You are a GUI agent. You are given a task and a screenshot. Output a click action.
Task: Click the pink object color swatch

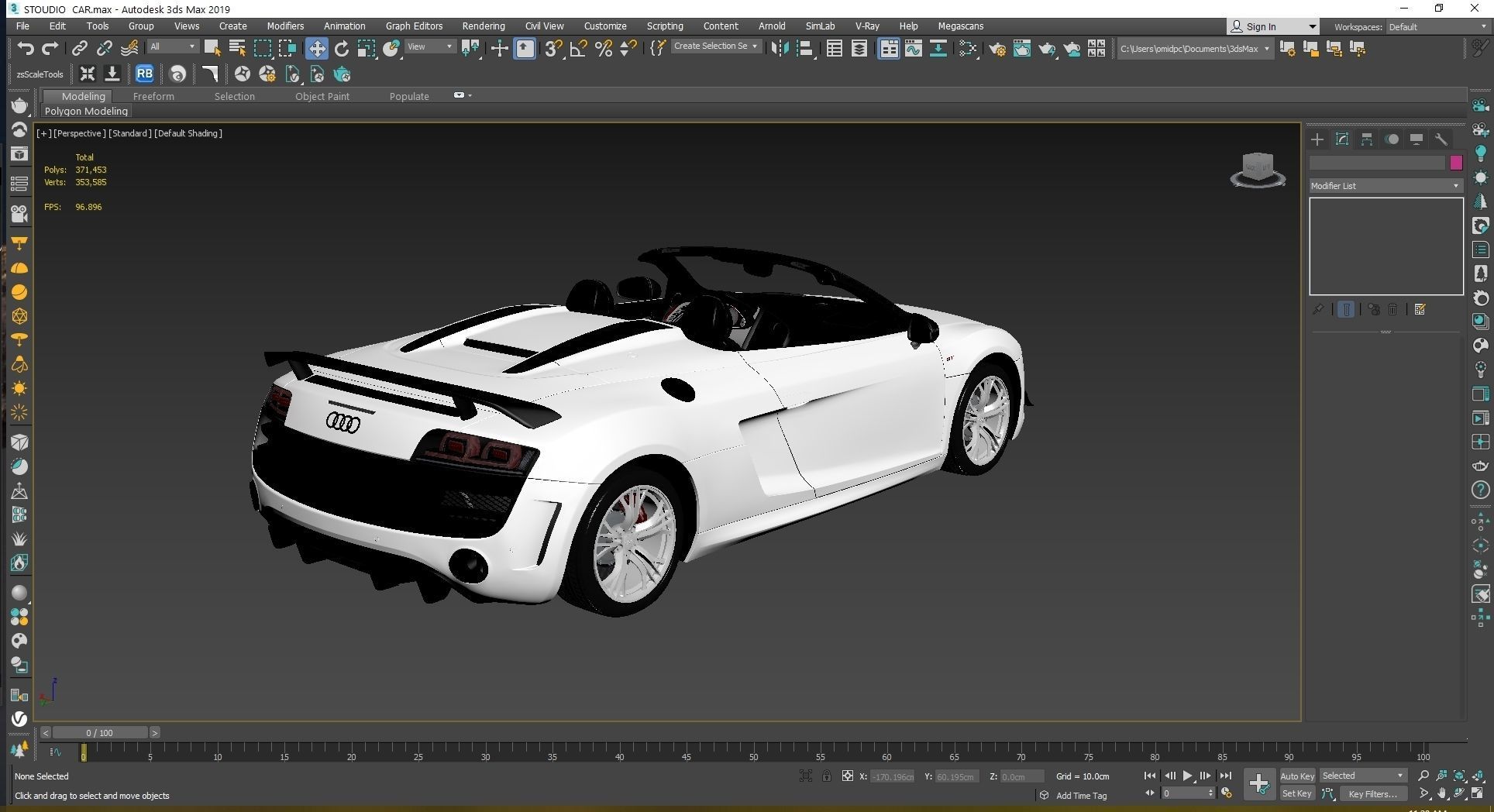(x=1456, y=163)
